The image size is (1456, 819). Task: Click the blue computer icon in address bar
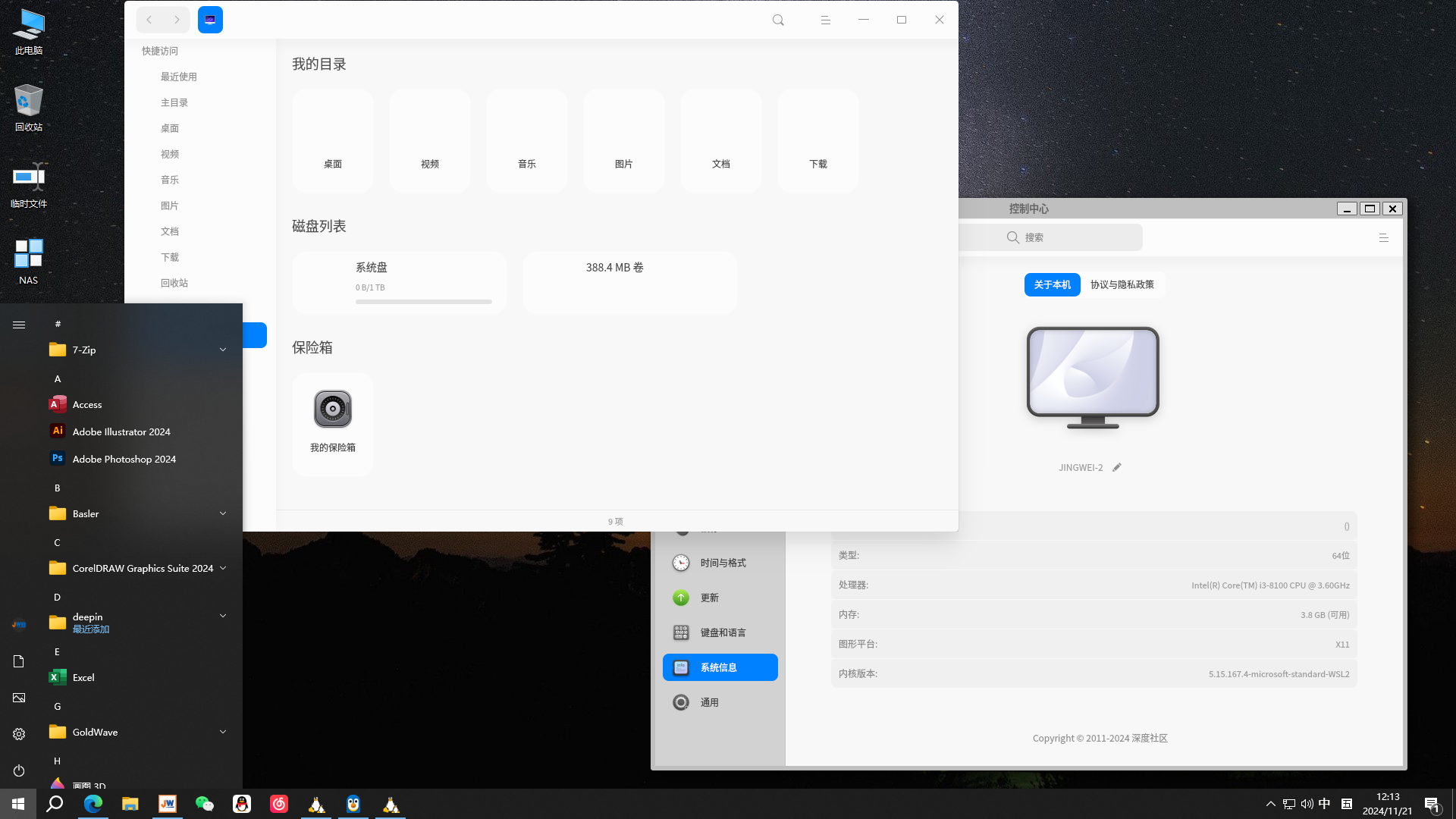click(210, 20)
